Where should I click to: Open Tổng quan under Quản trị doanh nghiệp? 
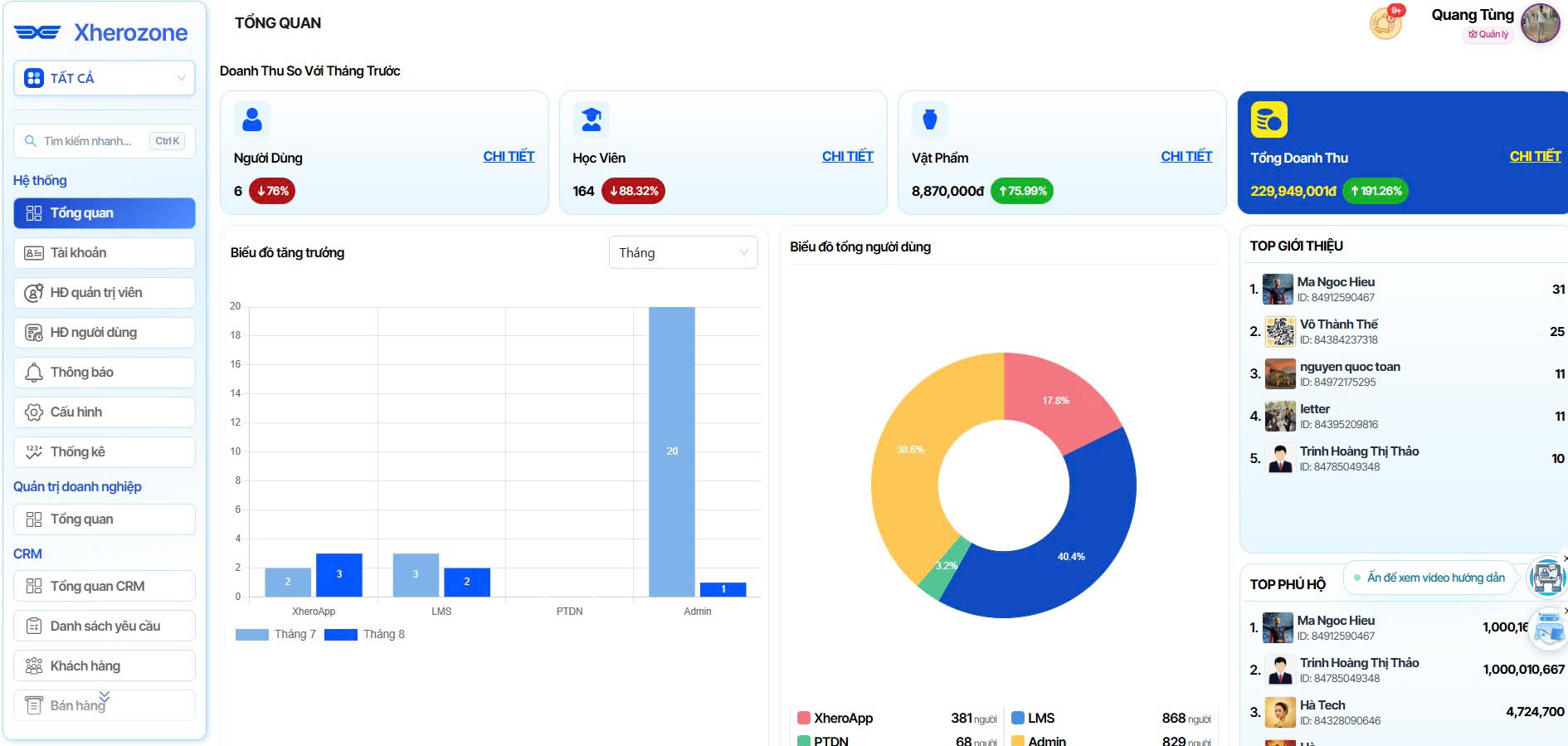click(x=105, y=519)
